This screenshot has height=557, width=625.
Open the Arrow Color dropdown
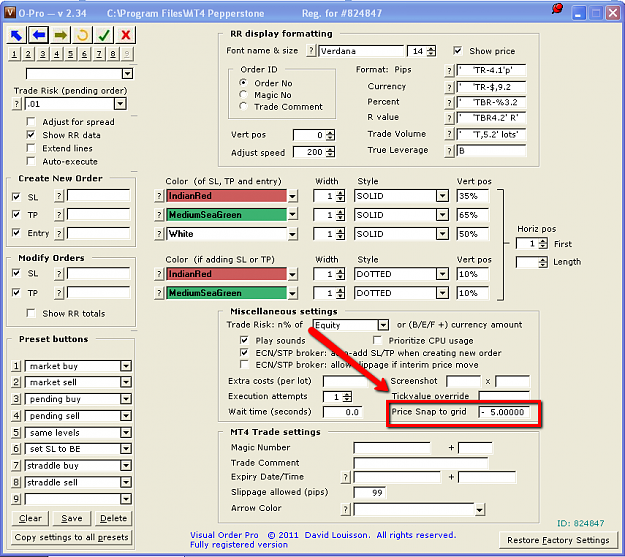pos(480,509)
